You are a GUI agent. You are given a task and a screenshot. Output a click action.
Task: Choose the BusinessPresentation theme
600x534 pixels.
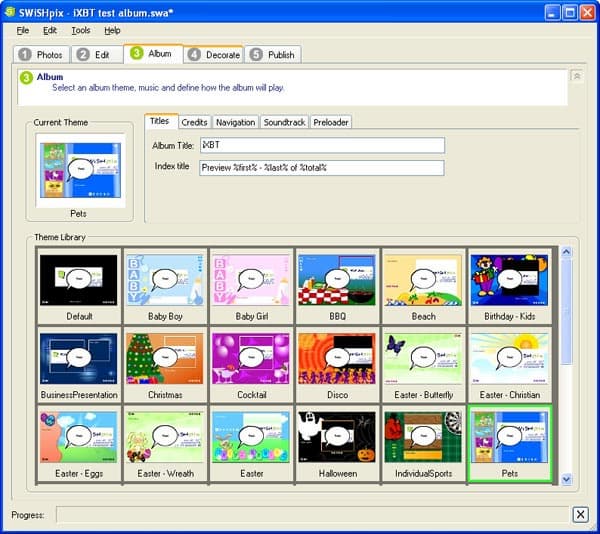[79, 364]
